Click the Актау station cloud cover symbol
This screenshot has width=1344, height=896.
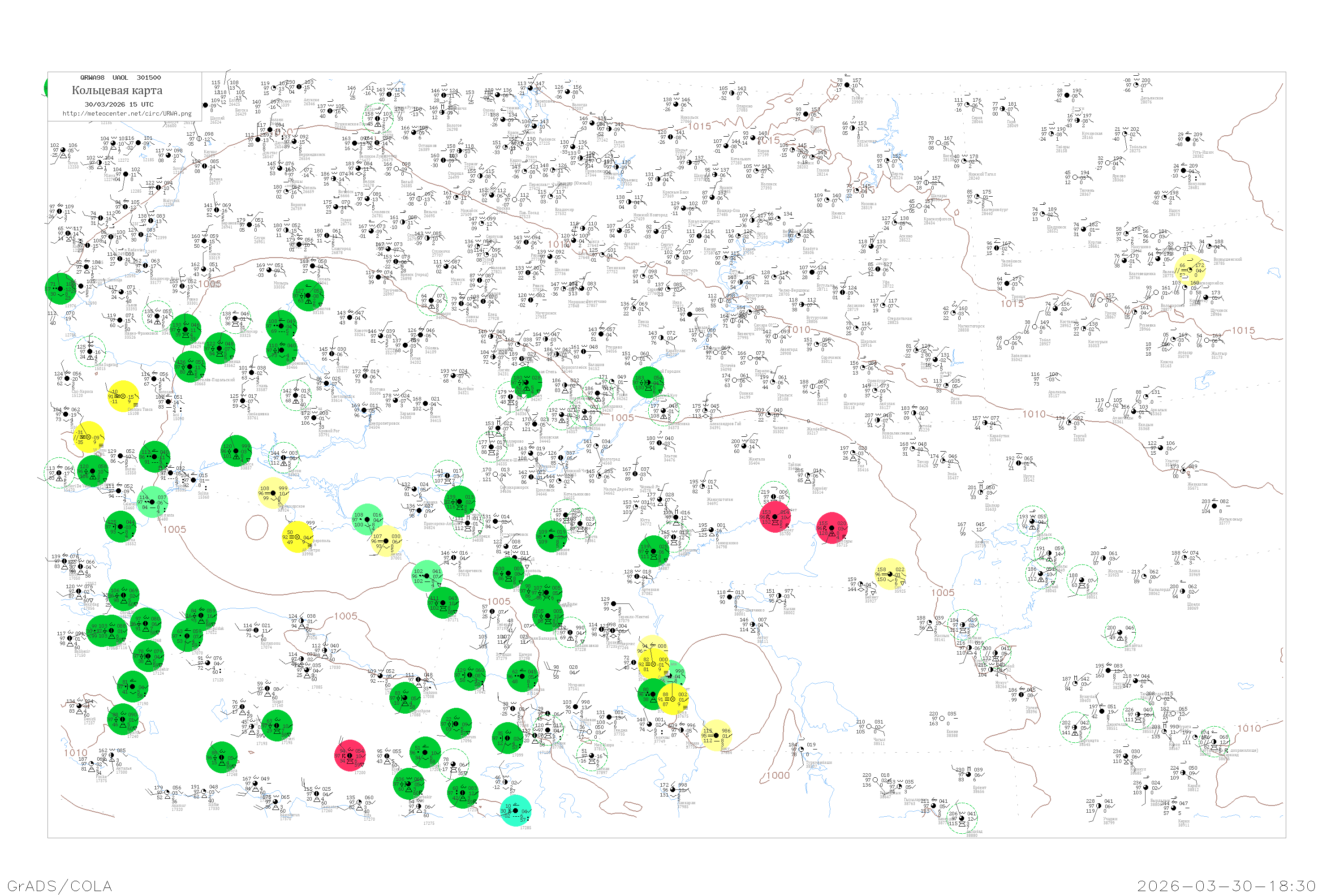point(753,625)
